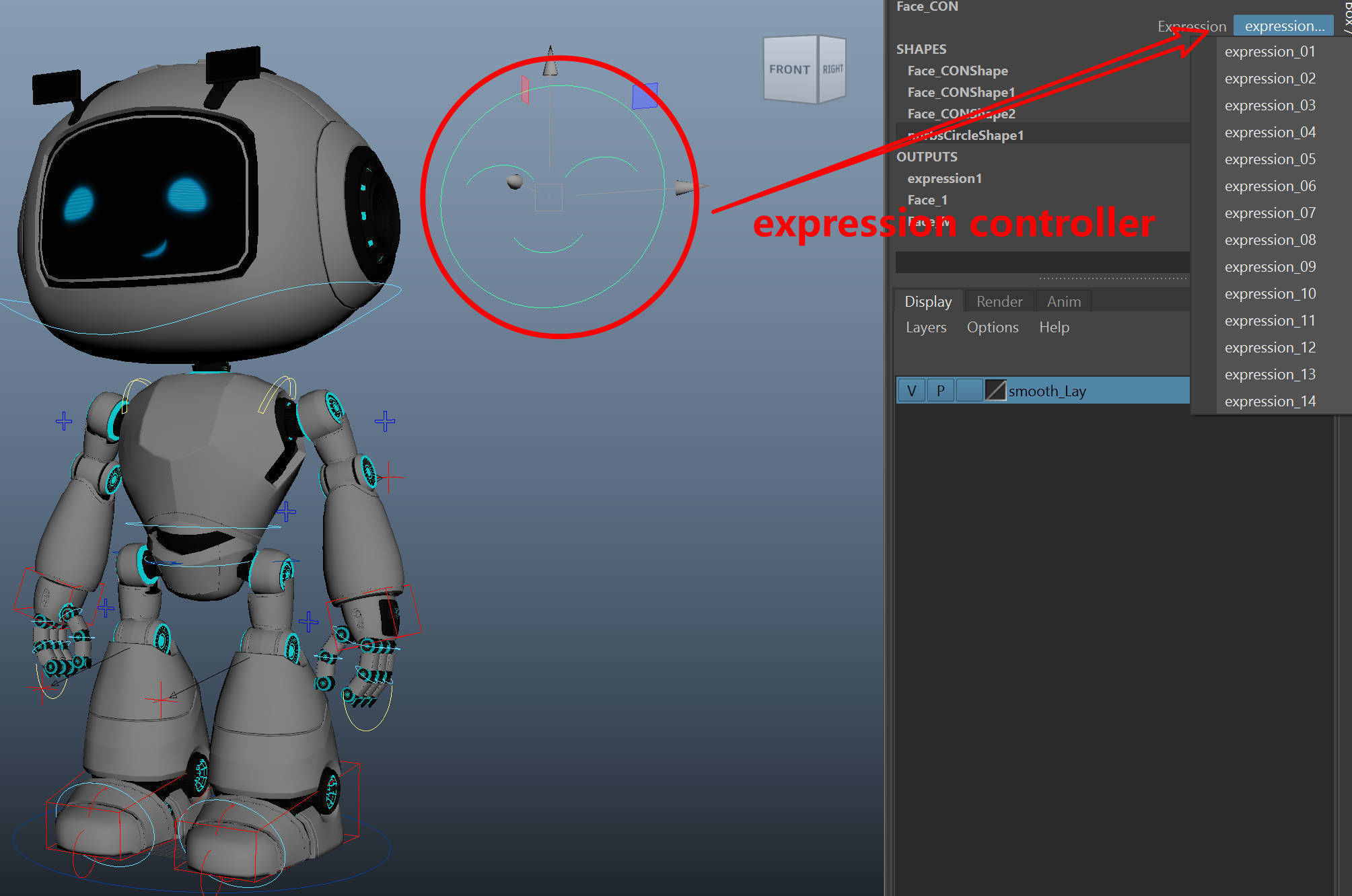This screenshot has height=896, width=1352.
Task: Select Face_CONShape1 in the SHAPES list
Action: pos(960,92)
